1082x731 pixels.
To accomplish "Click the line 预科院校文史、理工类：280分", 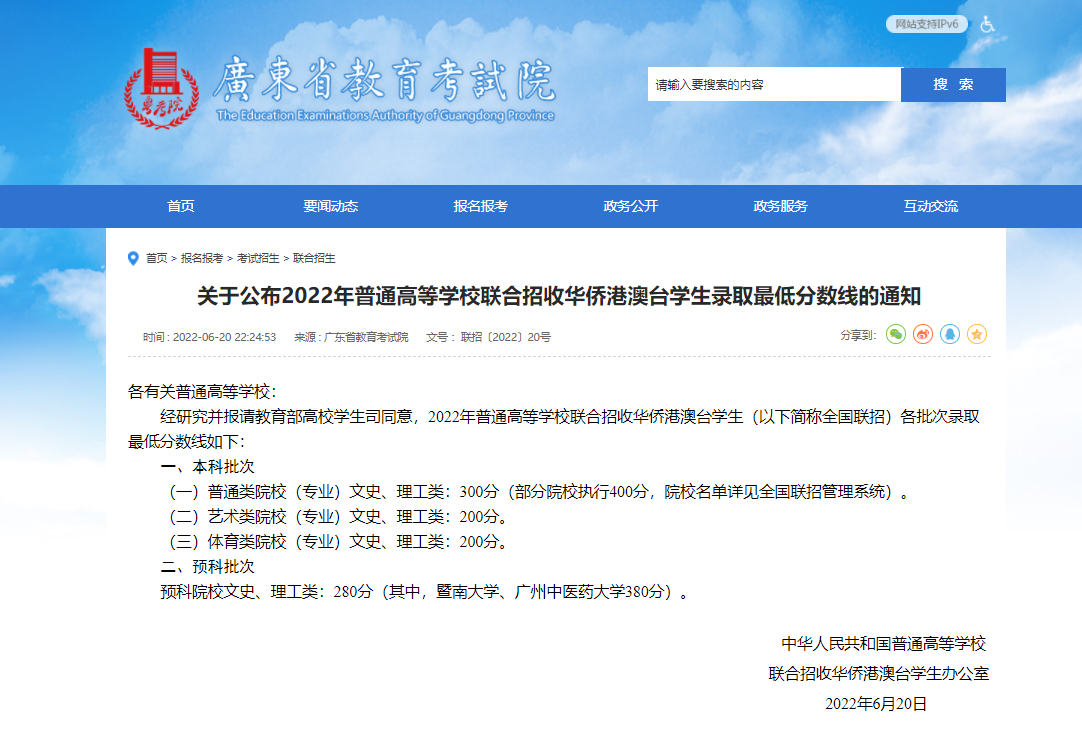I will click(x=424, y=592).
